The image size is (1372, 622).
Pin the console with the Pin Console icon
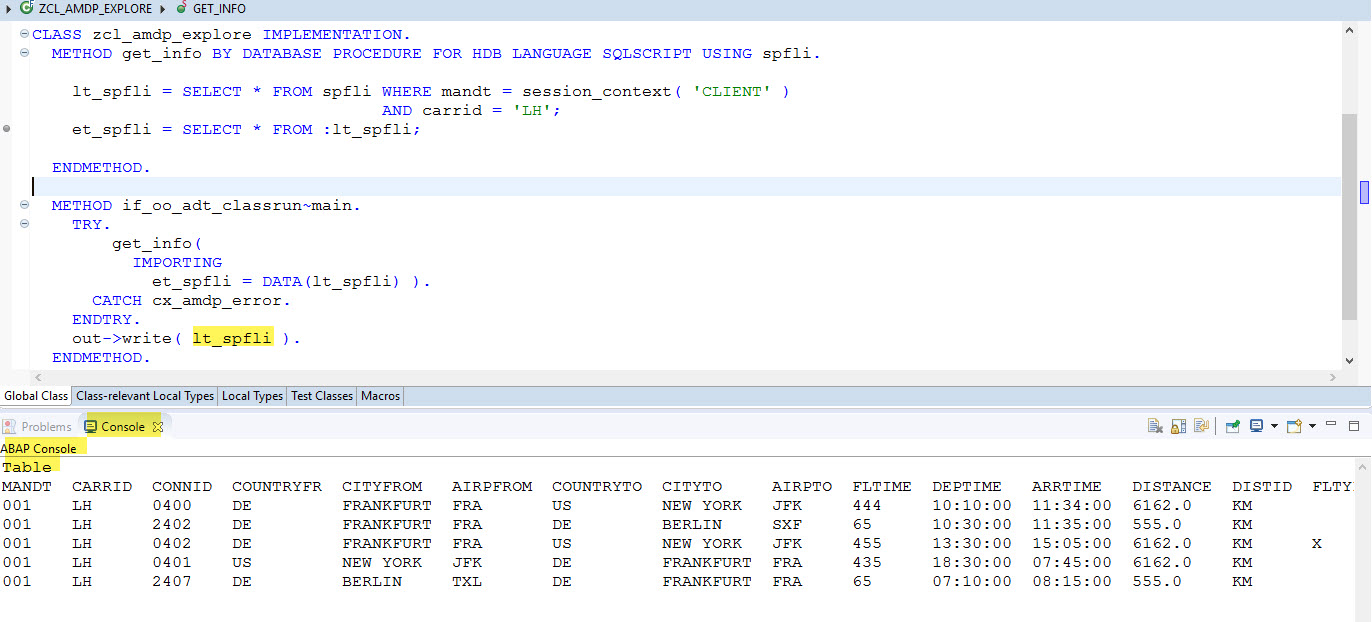(x=1233, y=426)
